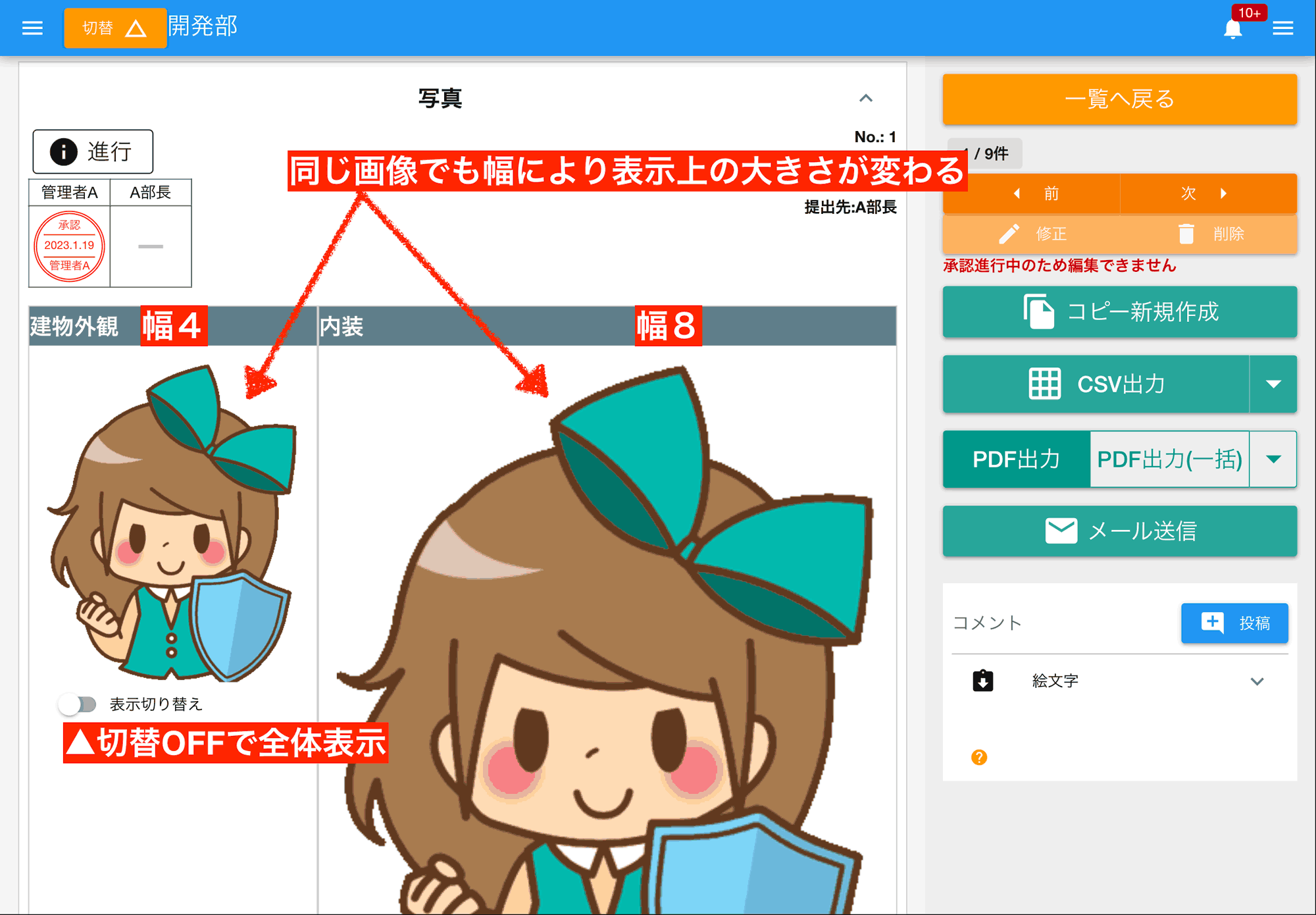The height and width of the screenshot is (915, 1316).
Task: Click the 一覧へ戻る button
Action: pyautogui.click(x=1119, y=99)
